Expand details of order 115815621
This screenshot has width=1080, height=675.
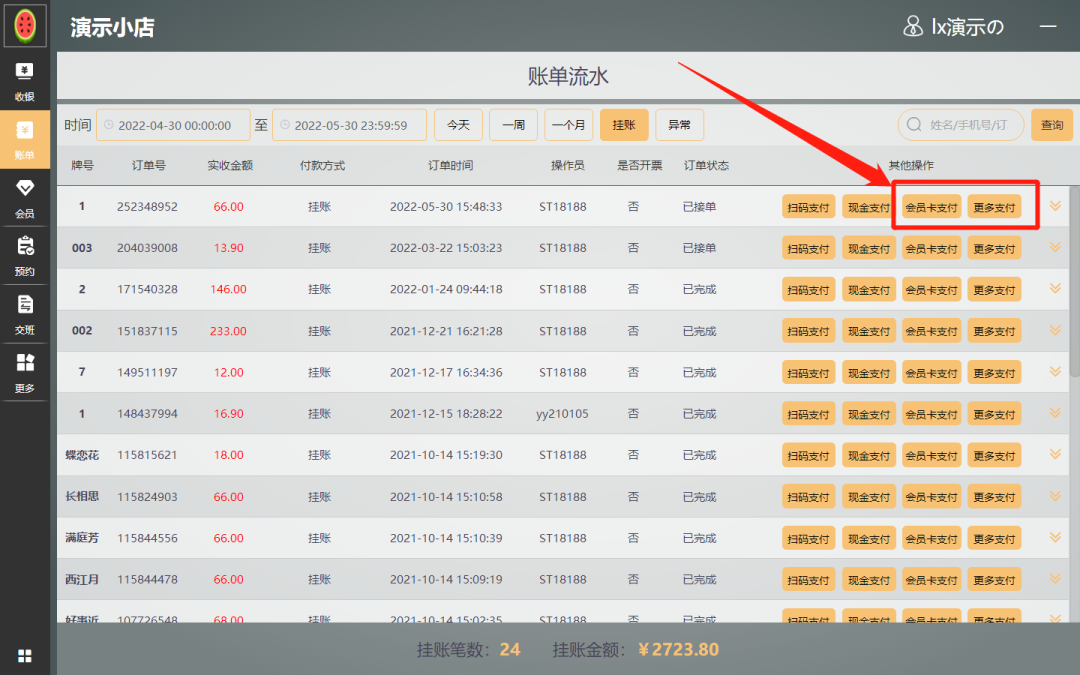(1055, 455)
